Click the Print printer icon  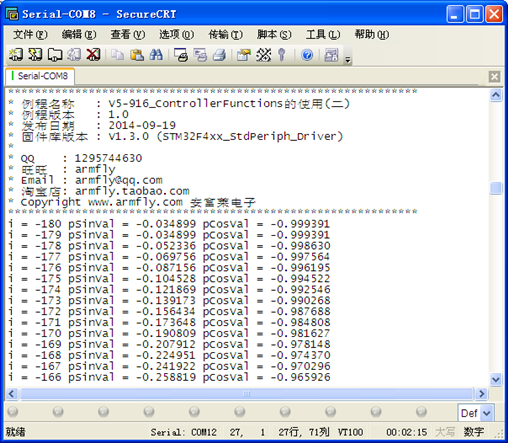[x=219, y=55]
